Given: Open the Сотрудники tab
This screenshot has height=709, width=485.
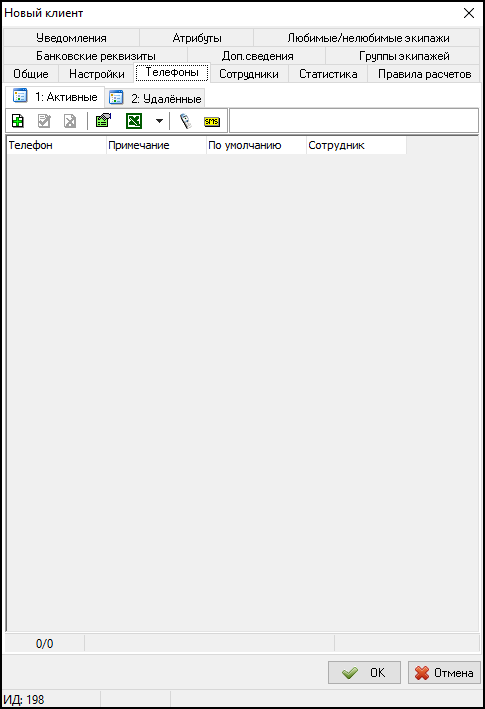Looking at the screenshot, I should click(249, 74).
